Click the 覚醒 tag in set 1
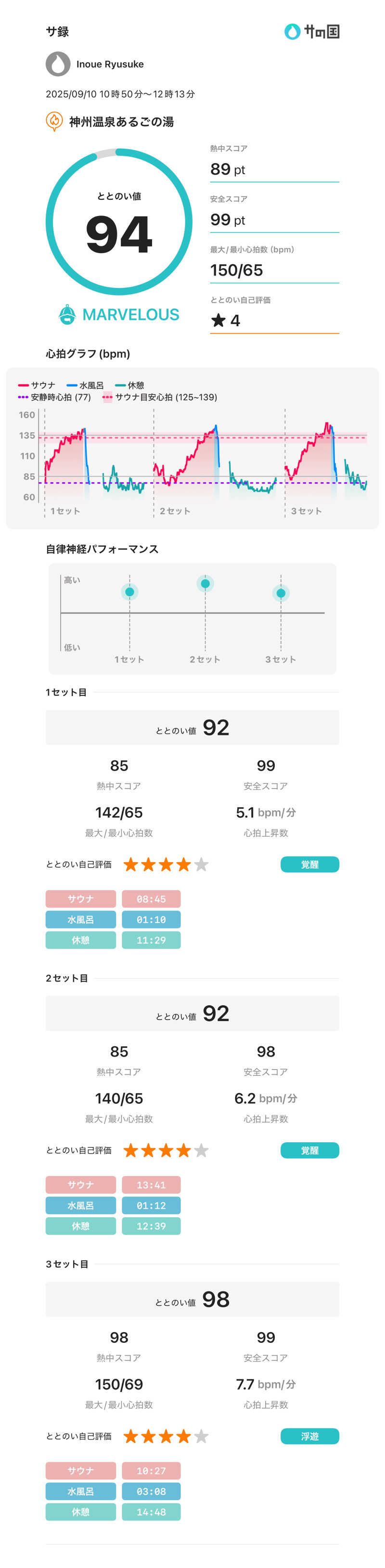This screenshot has width=385, height=1568. tap(309, 864)
